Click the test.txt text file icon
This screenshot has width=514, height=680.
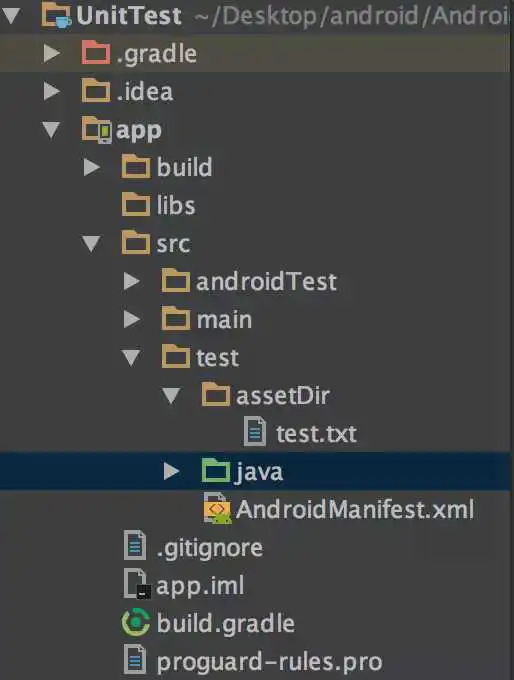255,432
